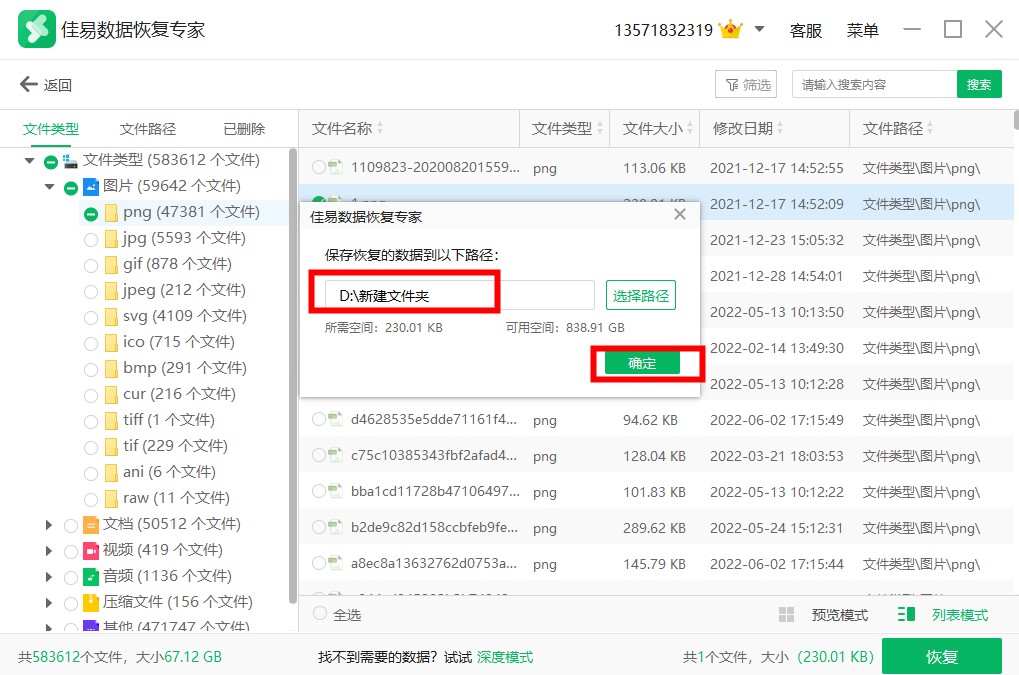The height and width of the screenshot is (675, 1019).
Task: Switch to 预览模式 grid icon
Action: [786, 615]
